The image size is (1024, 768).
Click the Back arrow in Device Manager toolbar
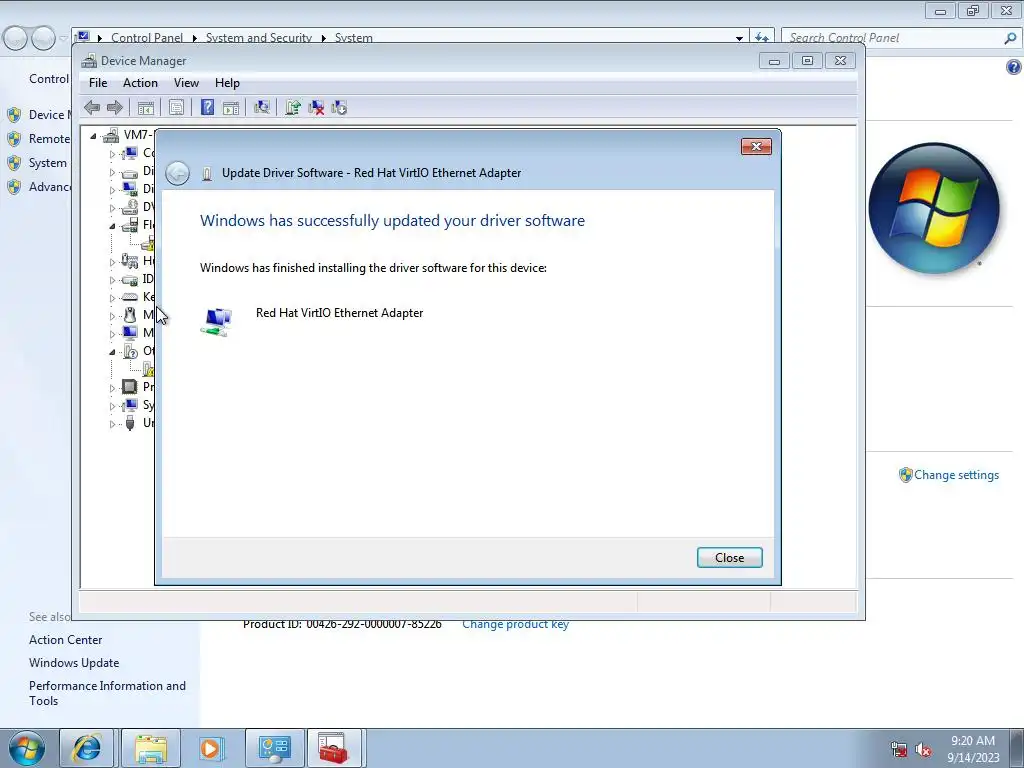(92, 108)
